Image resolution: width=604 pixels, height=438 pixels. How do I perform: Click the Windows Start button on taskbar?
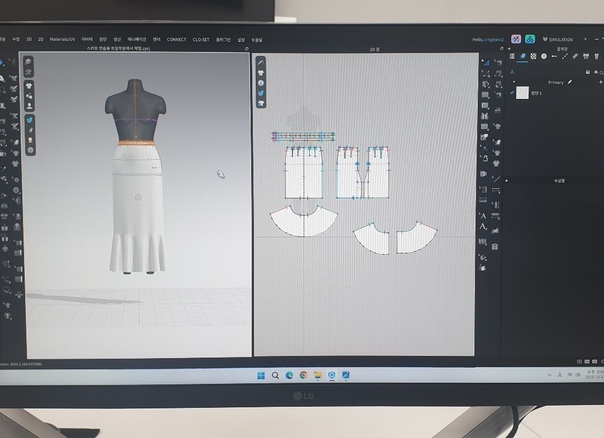pos(262,375)
